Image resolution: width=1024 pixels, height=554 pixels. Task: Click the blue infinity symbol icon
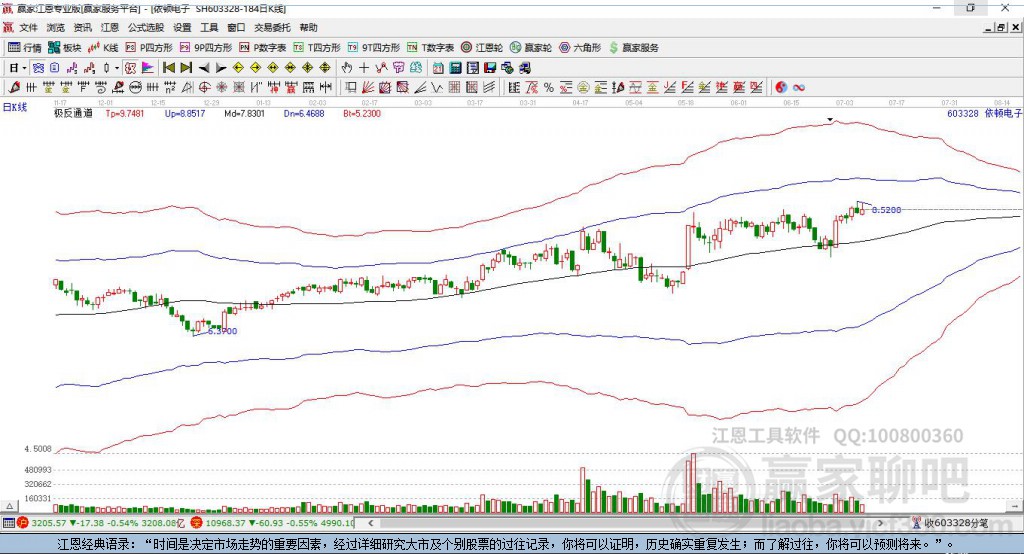[x=799, y=87]
